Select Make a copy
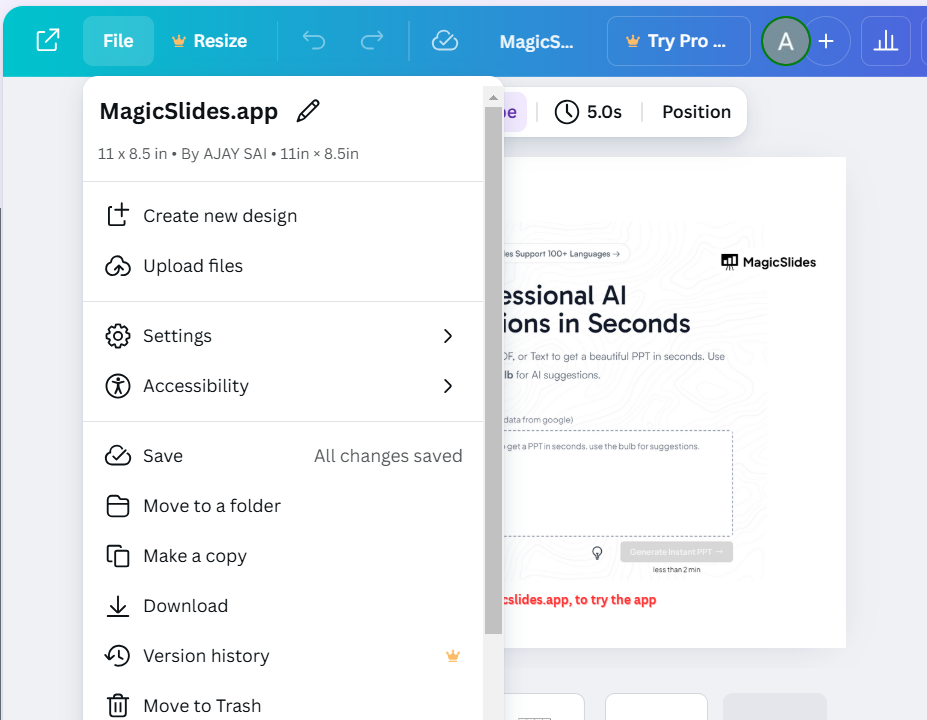This screenshot has width=927, height=720. click(283, 556)
